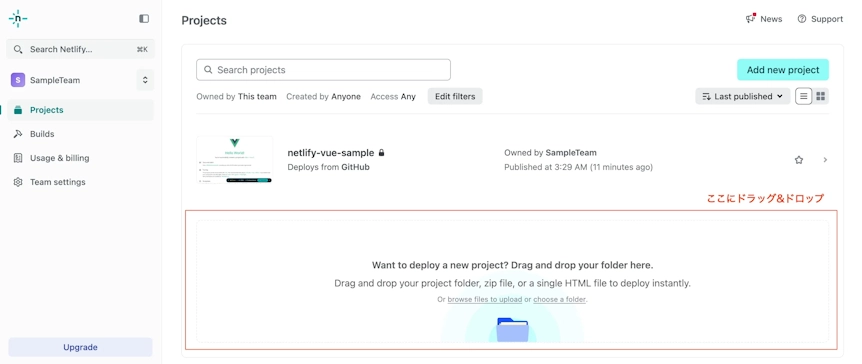Open the netlify-vue-sample preview thumbnail
This screenshot has height=364, width=862.
pos(235,159)
